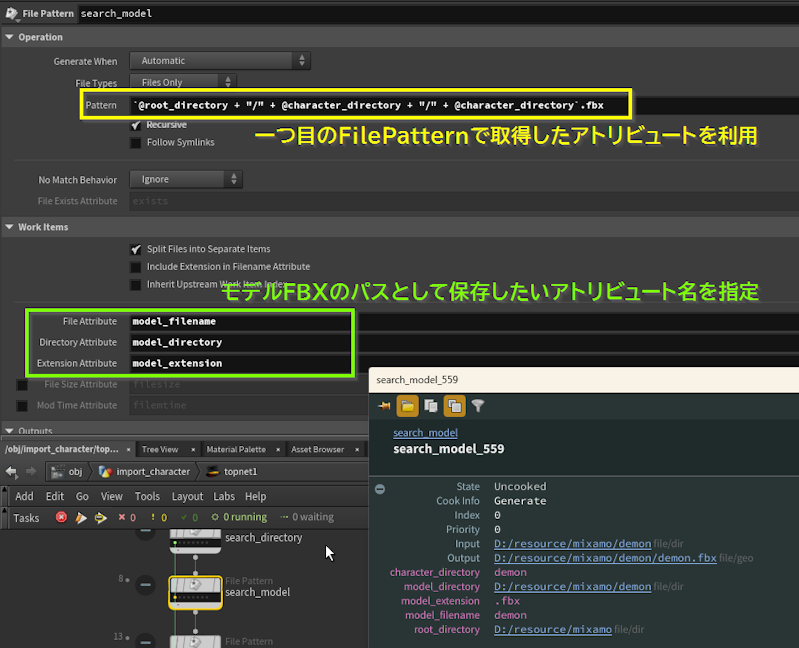Click the folder icon in work item panel
The height and width of the screenshot is (648, 799).
(407, 406)
